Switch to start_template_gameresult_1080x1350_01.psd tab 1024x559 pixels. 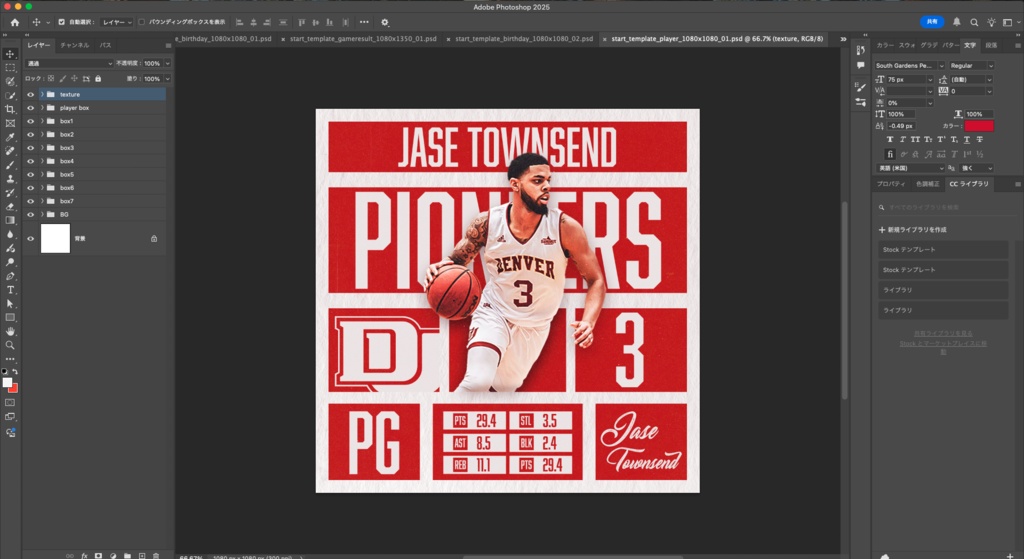point(363,39)
